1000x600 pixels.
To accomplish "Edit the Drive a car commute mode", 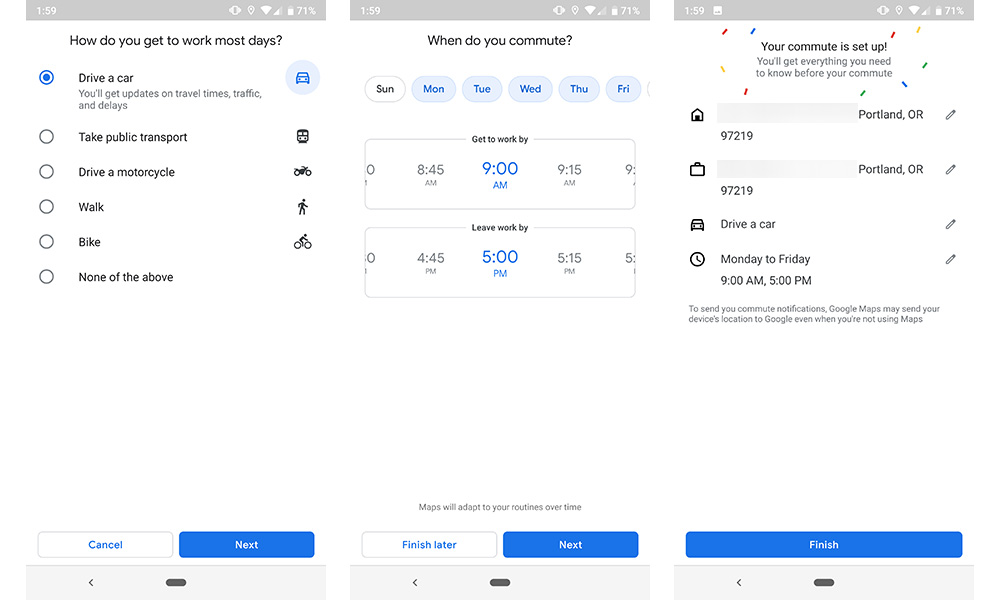I will tap(950, 224).
